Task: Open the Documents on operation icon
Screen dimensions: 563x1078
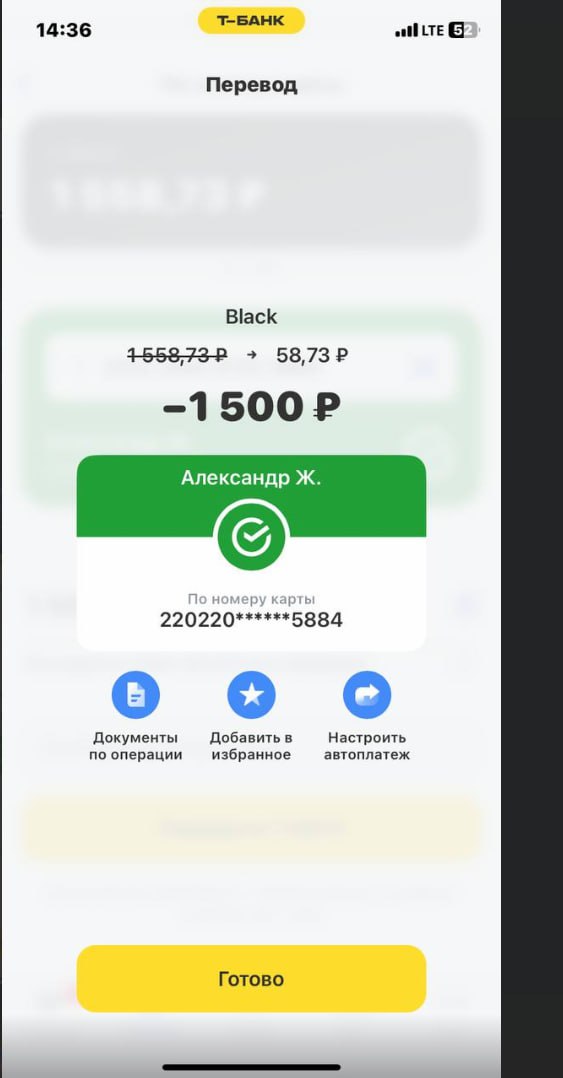Action: [x=135, y=694]
